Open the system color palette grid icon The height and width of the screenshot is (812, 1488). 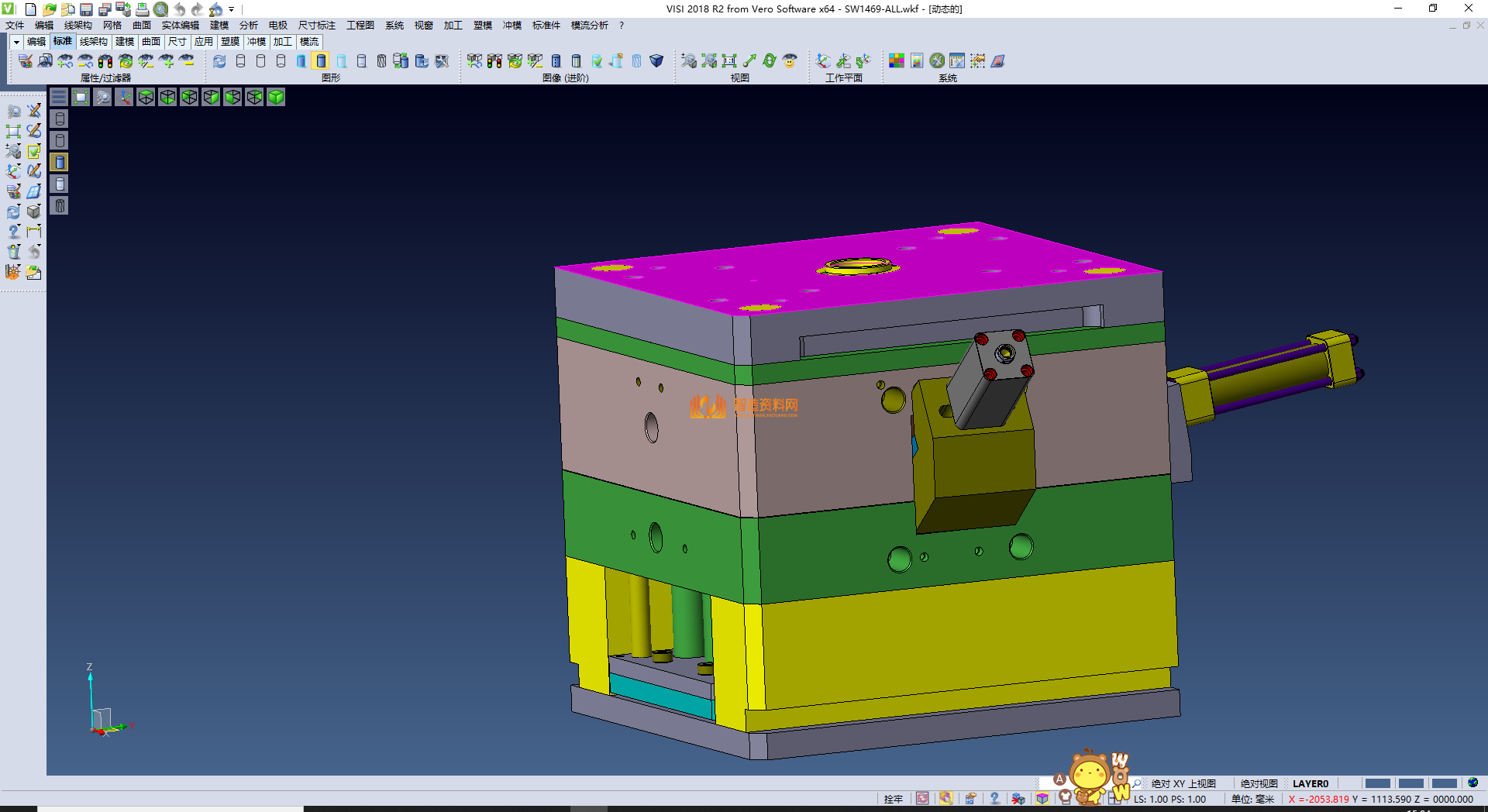[897, 60]
